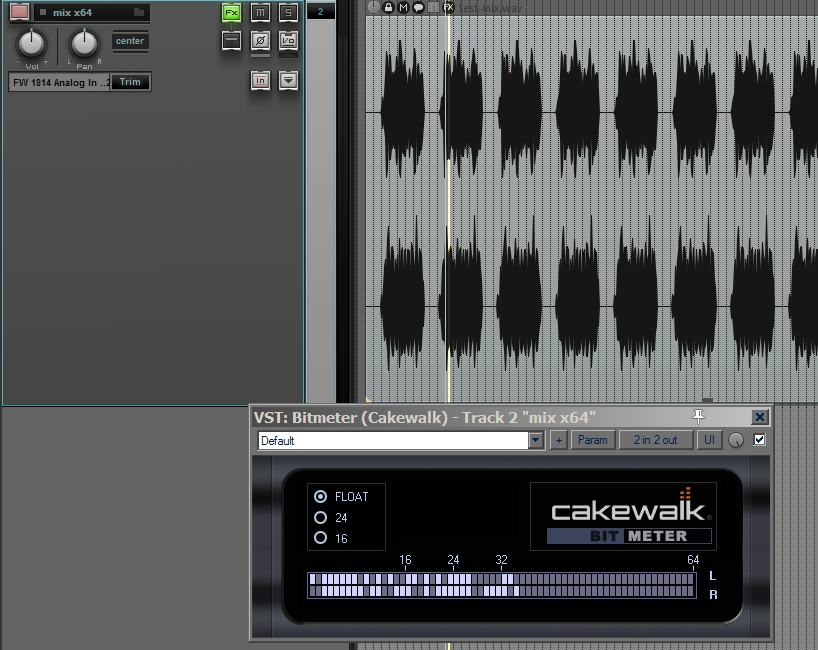818x650 pixels.
Task: Pin the Bitmeter plugin window
Action: point(699,416)
